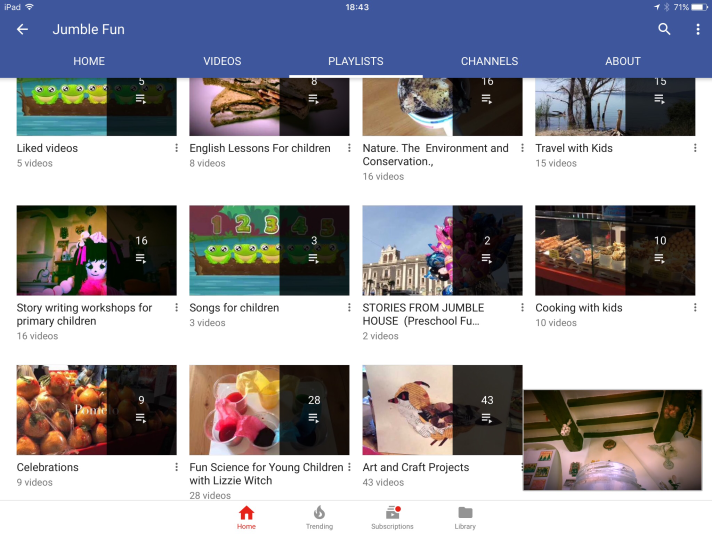The image size is (712, 534).
Task: Tap Fun Science for Young Children thumbnail
Action: 269,410
